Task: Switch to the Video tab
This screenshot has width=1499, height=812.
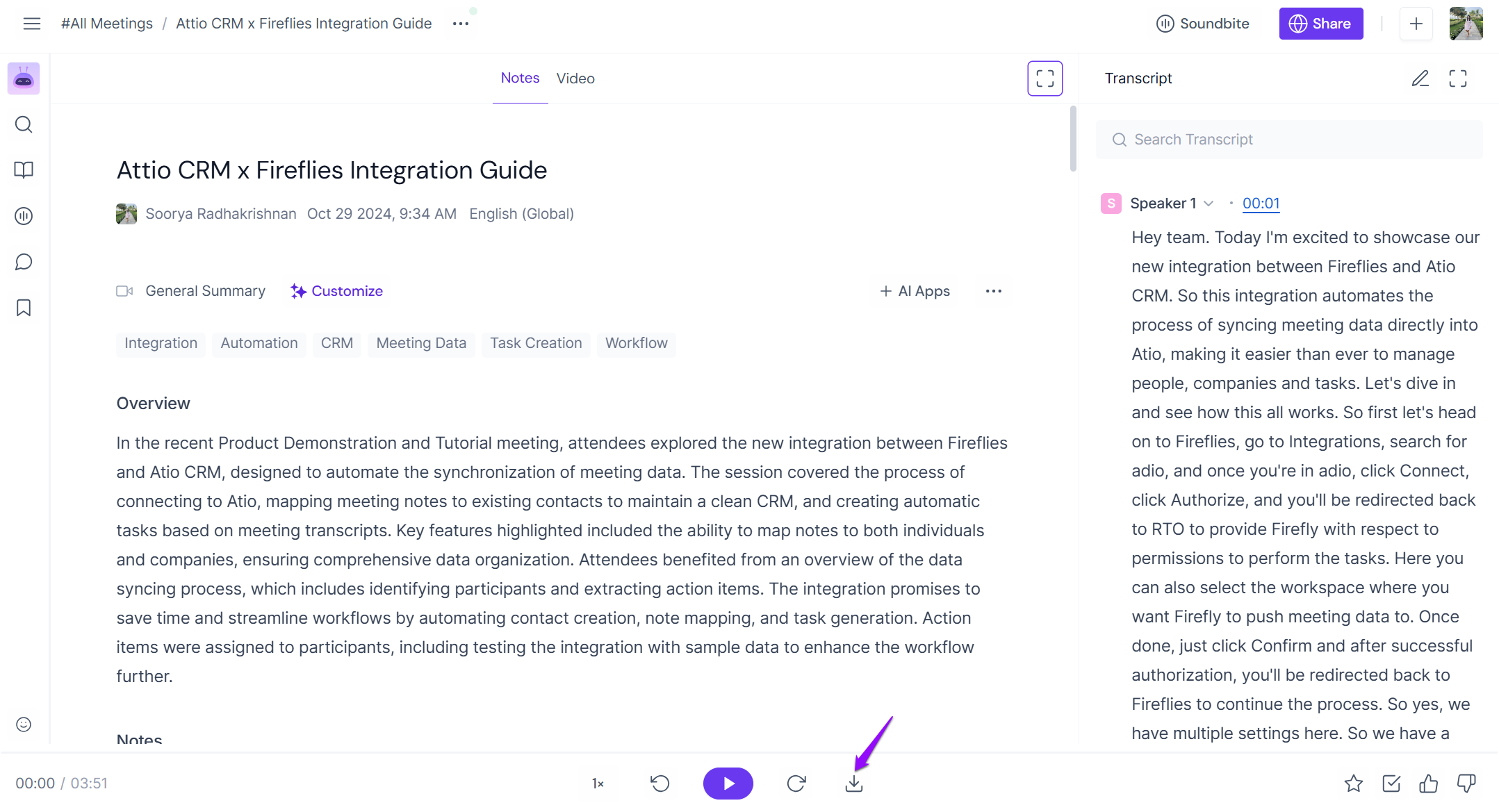Action: (575, 78)
